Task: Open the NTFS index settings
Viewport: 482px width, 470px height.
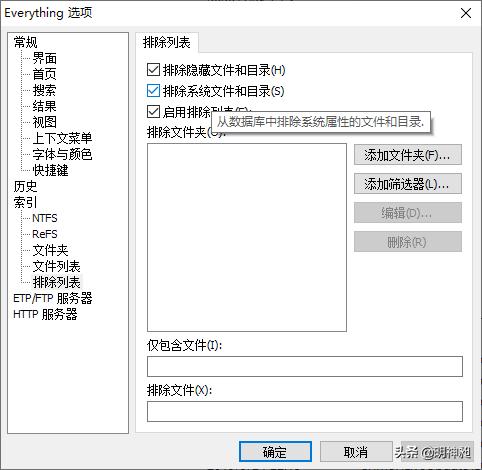Action: click(x=45, y=218)
